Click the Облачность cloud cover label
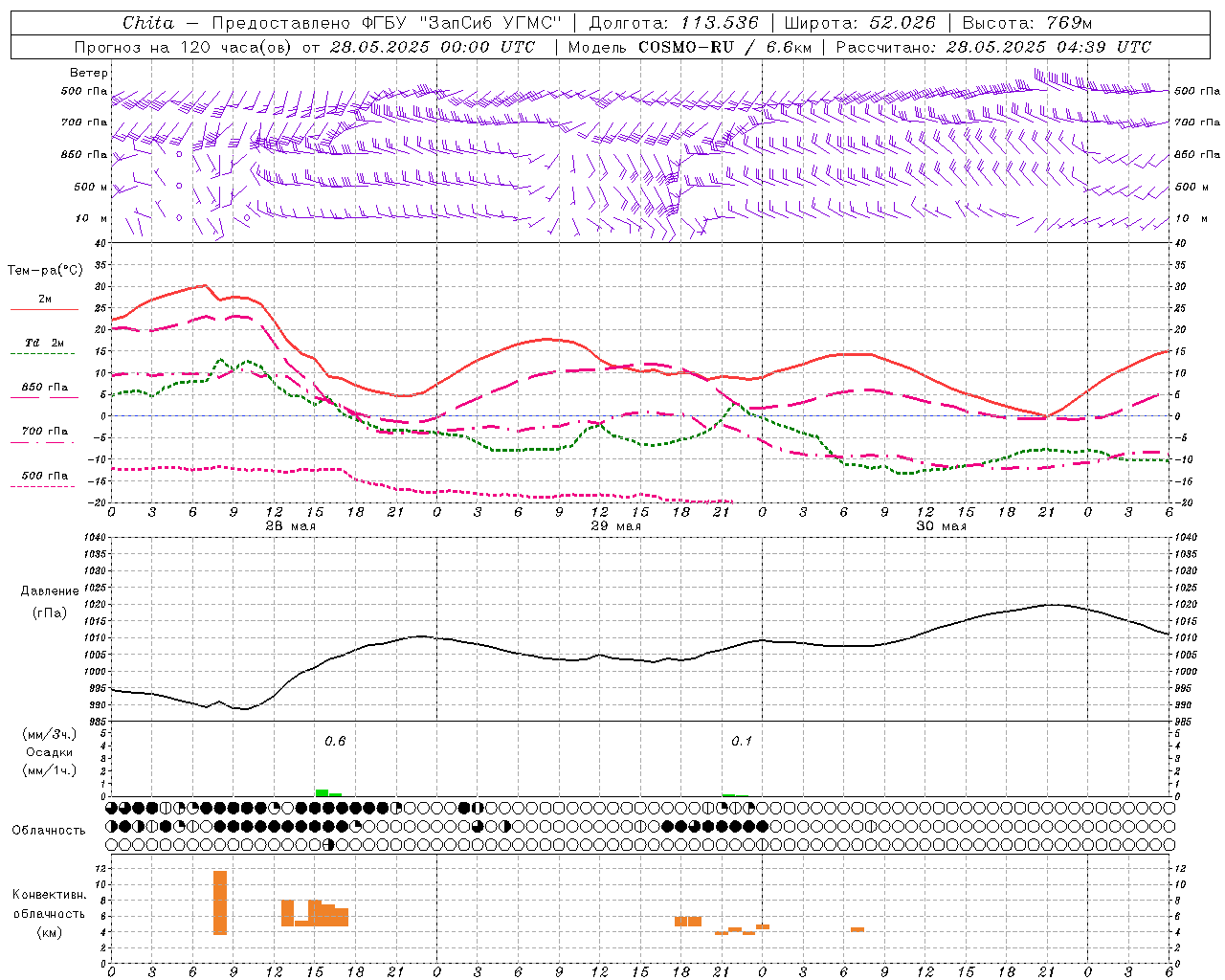Screen dimensions: 1225x980 (x=49, y=830)
